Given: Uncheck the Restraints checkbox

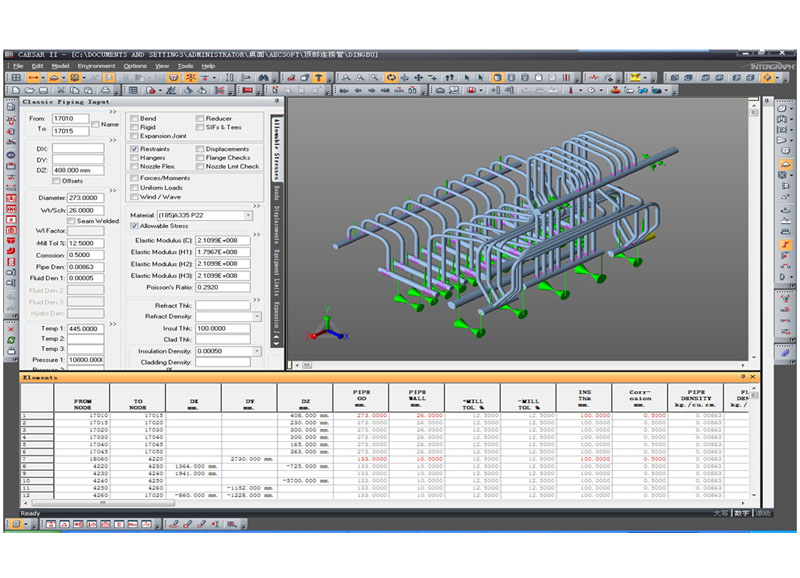Looking at the screenshot, I should 135,149.
